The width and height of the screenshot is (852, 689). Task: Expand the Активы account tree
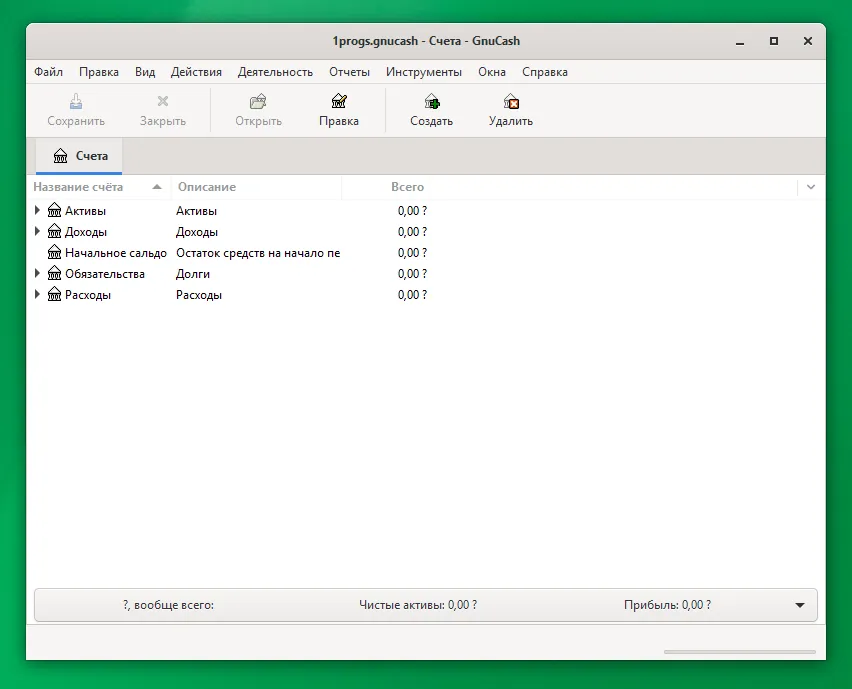coord(37,210)
